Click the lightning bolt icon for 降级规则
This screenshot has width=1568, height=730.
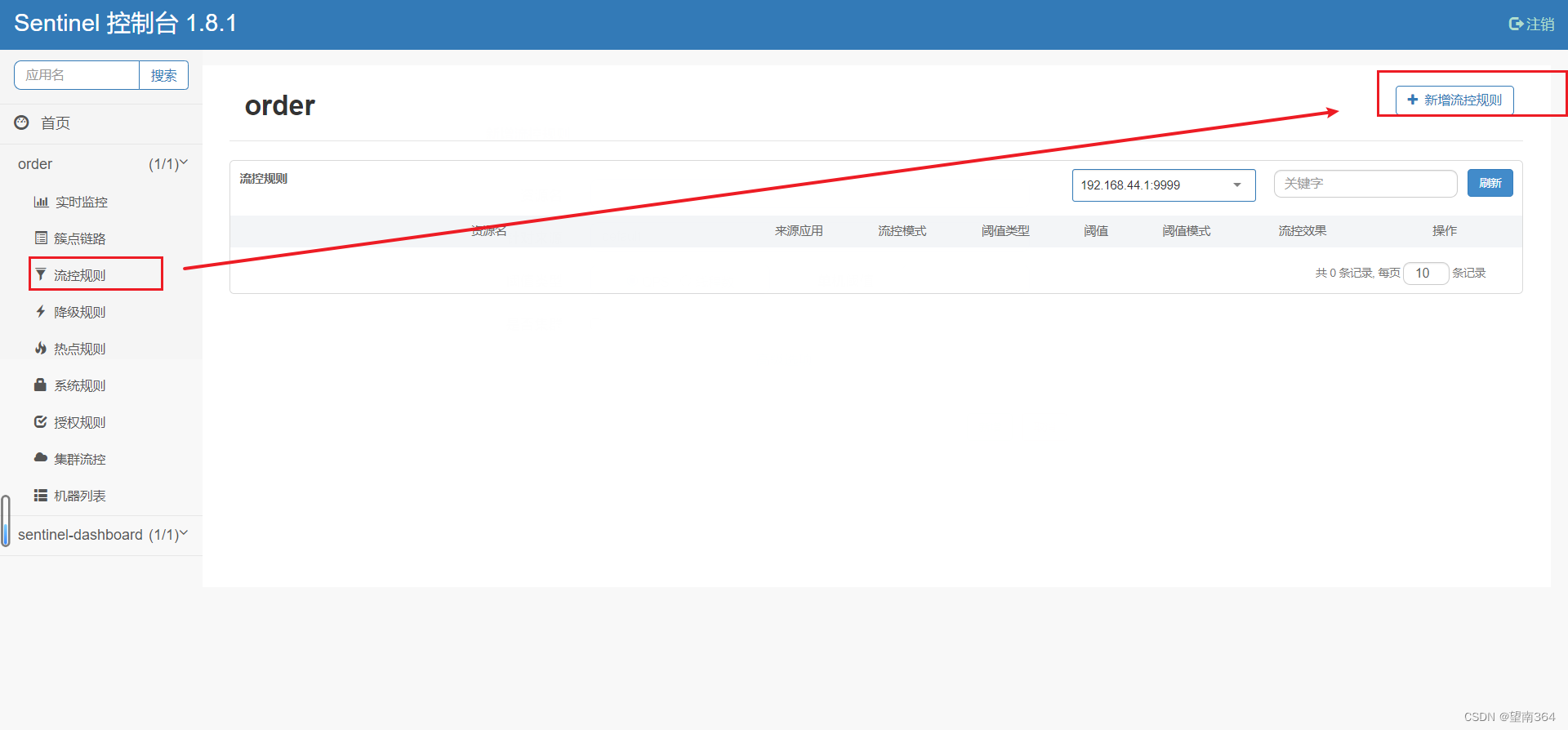point(41,312)
